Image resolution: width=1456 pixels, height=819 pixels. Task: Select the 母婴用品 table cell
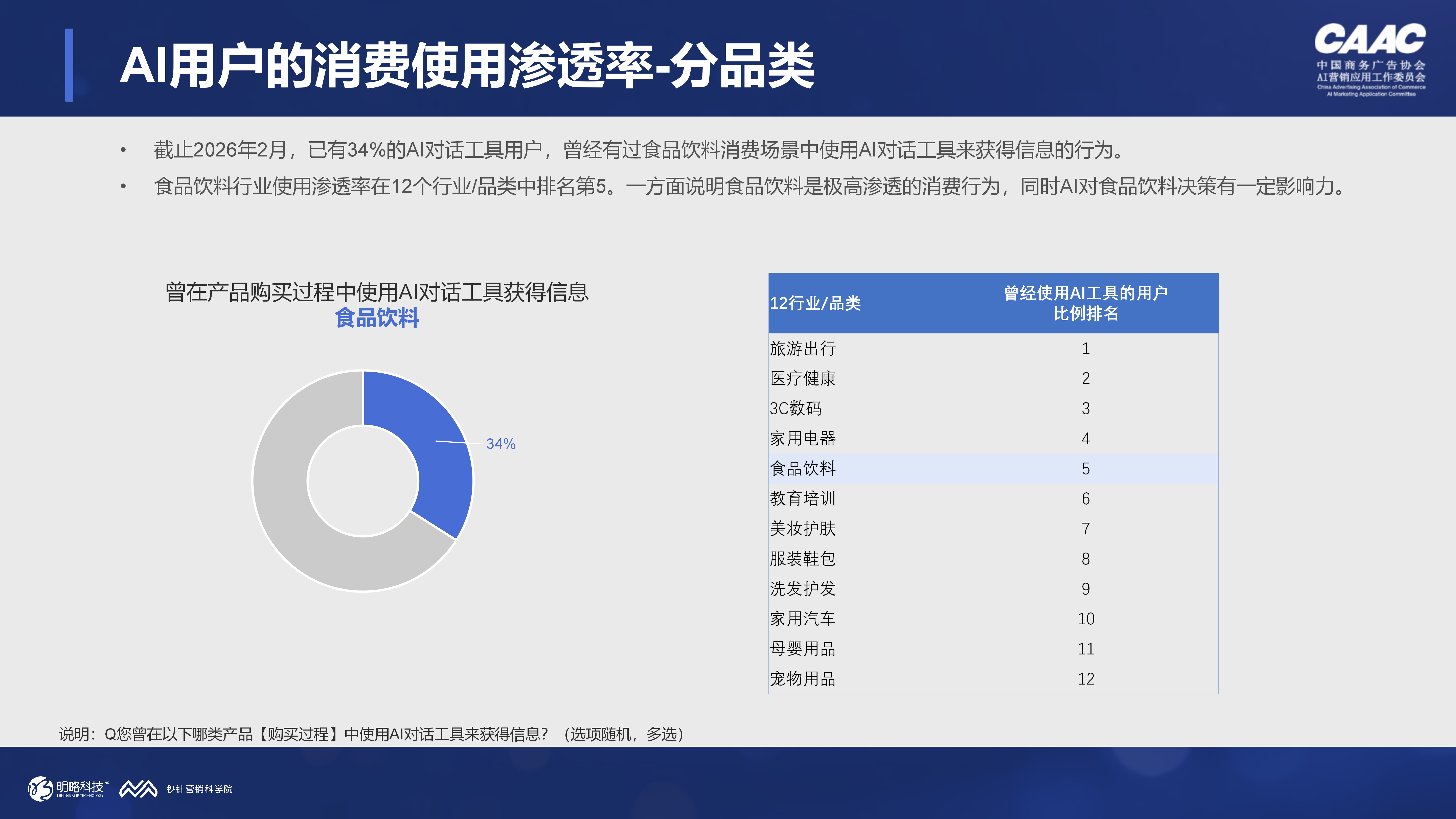(x=803, y=648)
